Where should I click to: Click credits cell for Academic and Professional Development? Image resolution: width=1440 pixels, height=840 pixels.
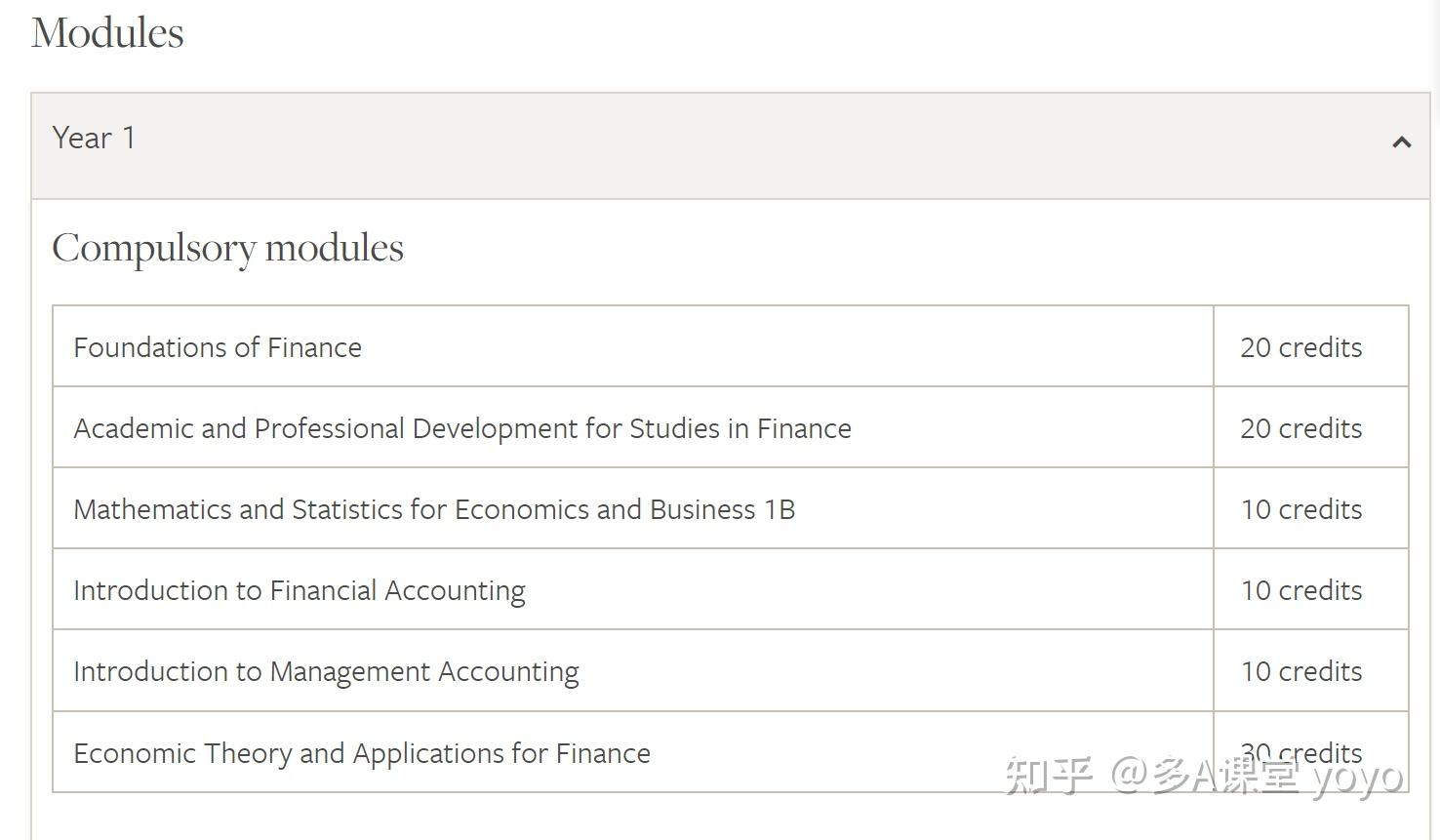coord(1300,428)
